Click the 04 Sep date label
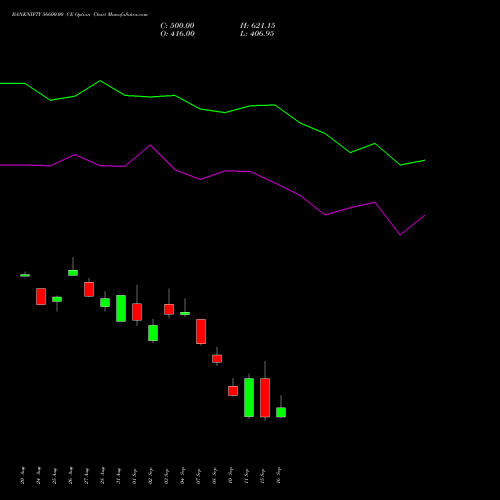 coord(183,475)
